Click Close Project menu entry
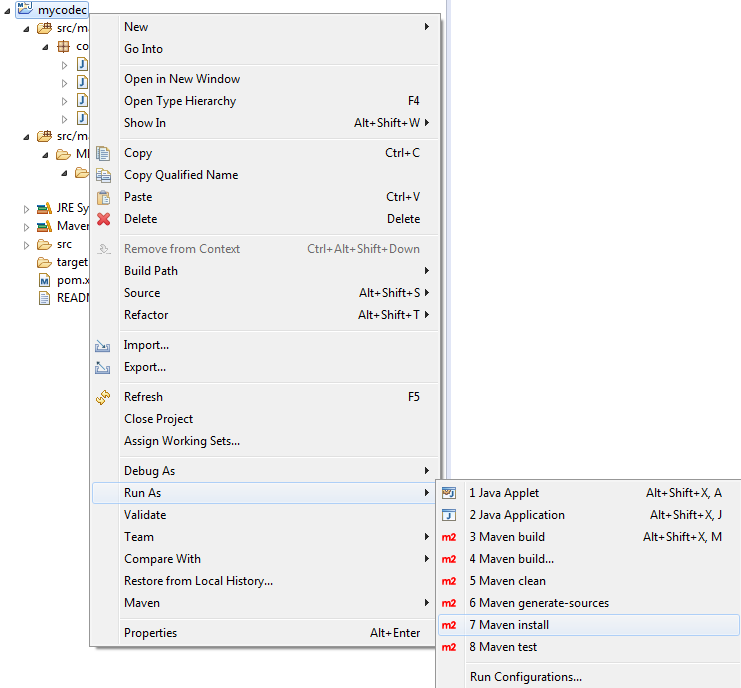Image resolution: width=741 pixels, height=688 pixels. [x=158, y=419]
